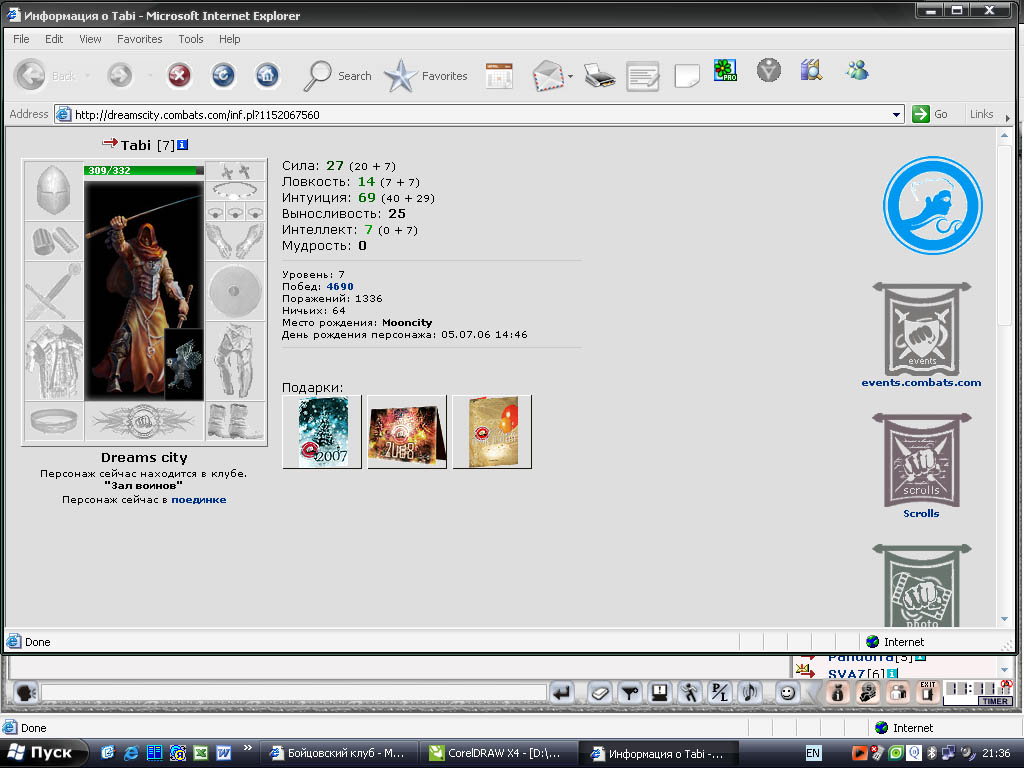Click the chat message input field
Viewport: 1024px width, 768px height.
pyautogui.click(x=294, y=693)
